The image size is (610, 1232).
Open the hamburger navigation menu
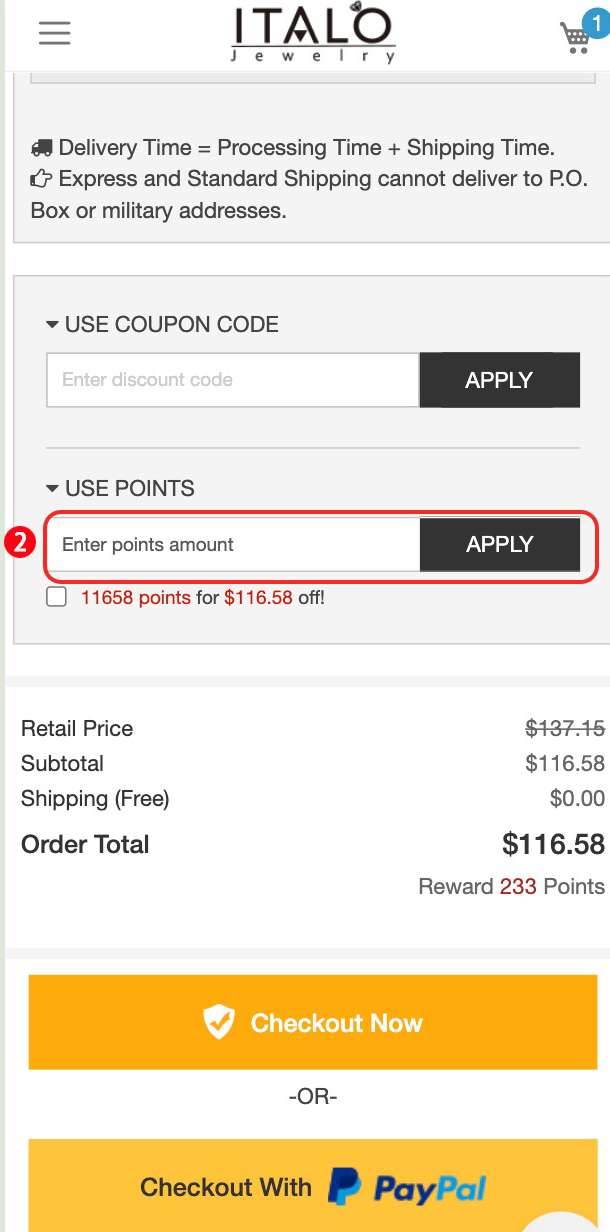[x=55, y=33]
